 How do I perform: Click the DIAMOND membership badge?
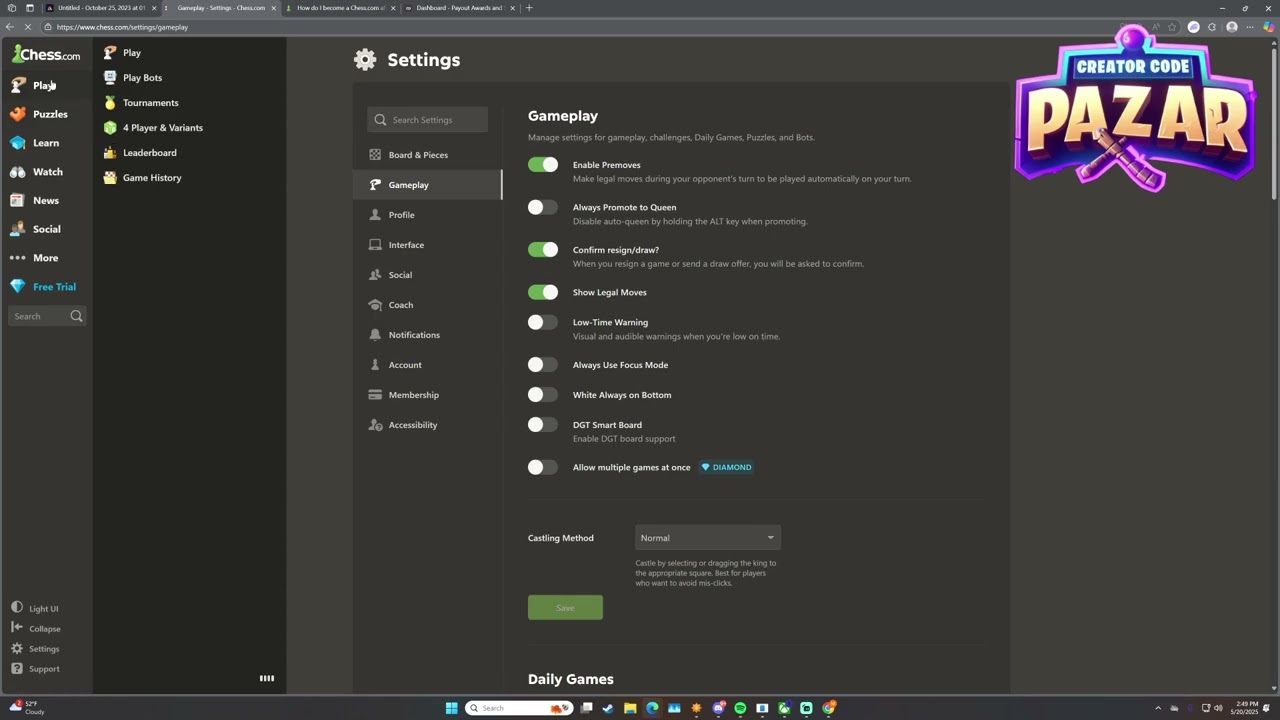[x=726, y=467]
